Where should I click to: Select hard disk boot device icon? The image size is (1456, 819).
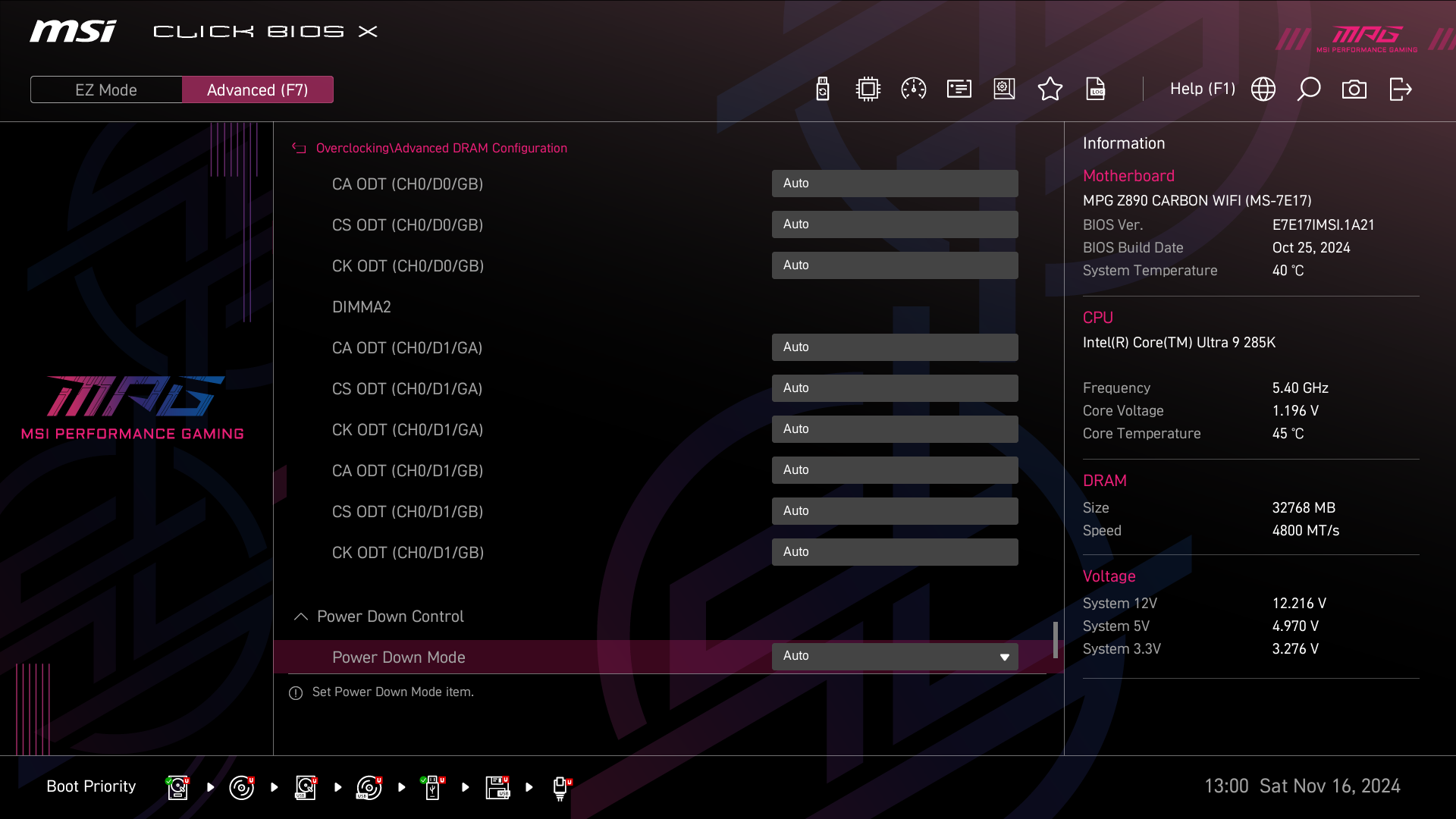coord(178,788)
